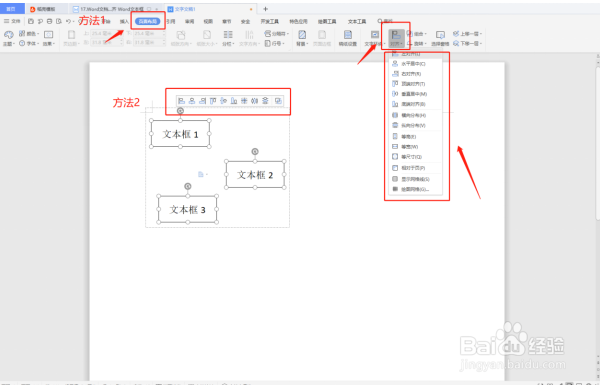Open the 组合 group dropdown
The width and height of the screenshot is (600, 386).
coord(417,34)
